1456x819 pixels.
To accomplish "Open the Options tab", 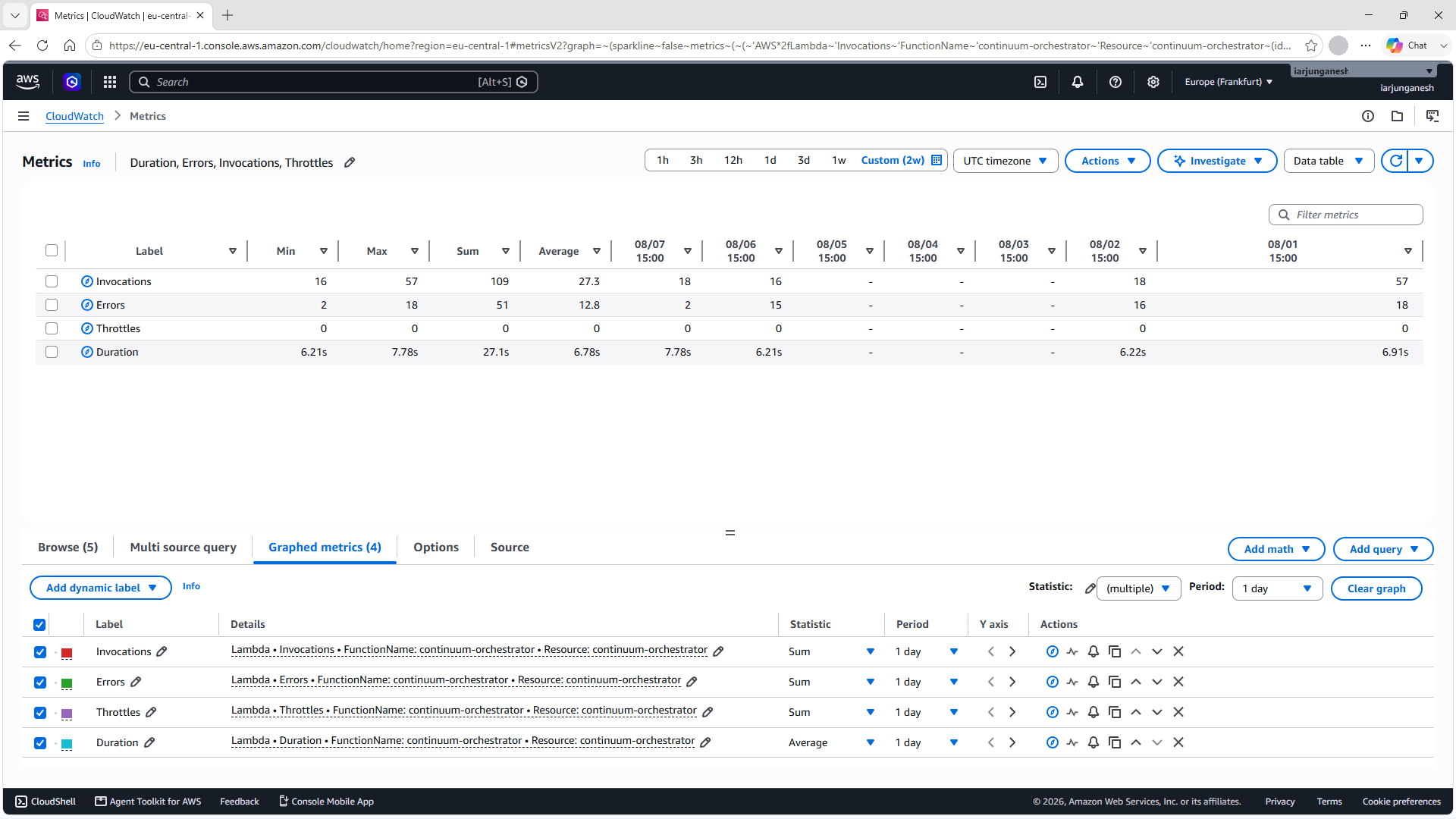I will click(x=436, y=548).
